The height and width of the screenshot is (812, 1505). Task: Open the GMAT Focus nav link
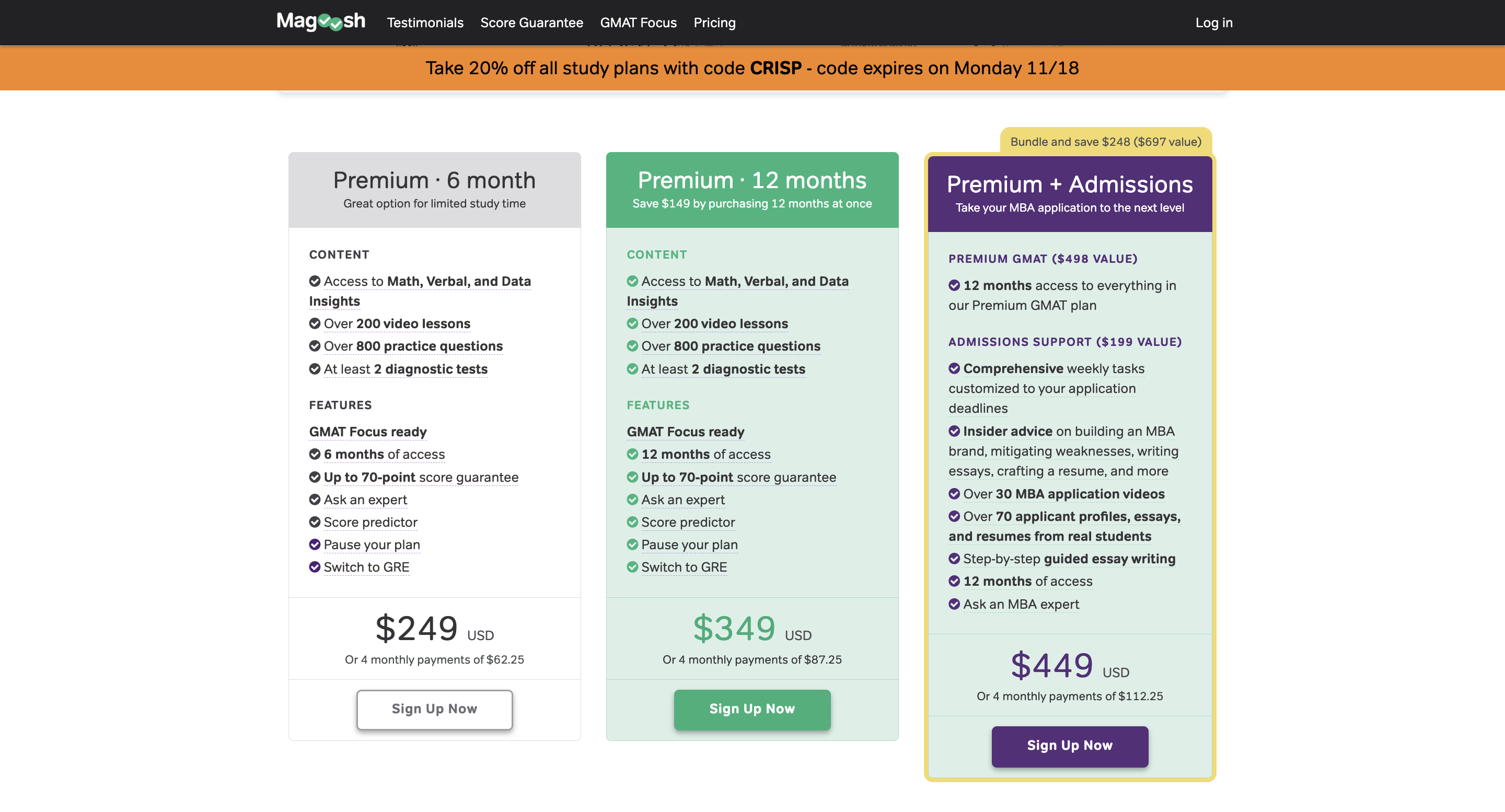[638, 23]
